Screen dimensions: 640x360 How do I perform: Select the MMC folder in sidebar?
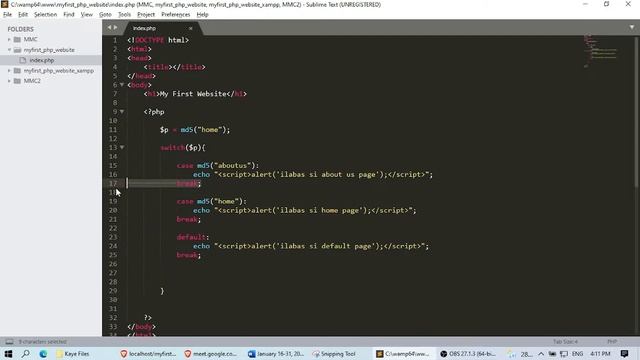pyautogui.click(x=31, y=39)
